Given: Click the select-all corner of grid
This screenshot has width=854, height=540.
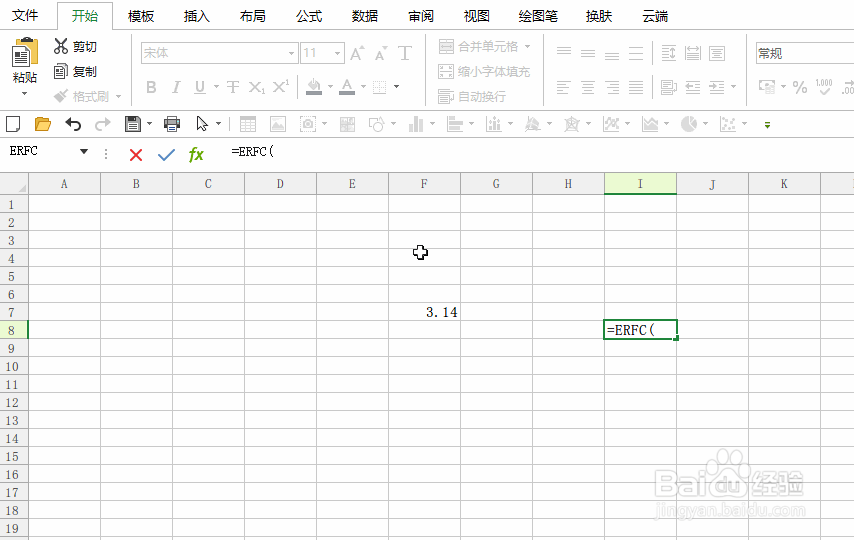Looking at the screenshot, I should (x=14, y=184).
